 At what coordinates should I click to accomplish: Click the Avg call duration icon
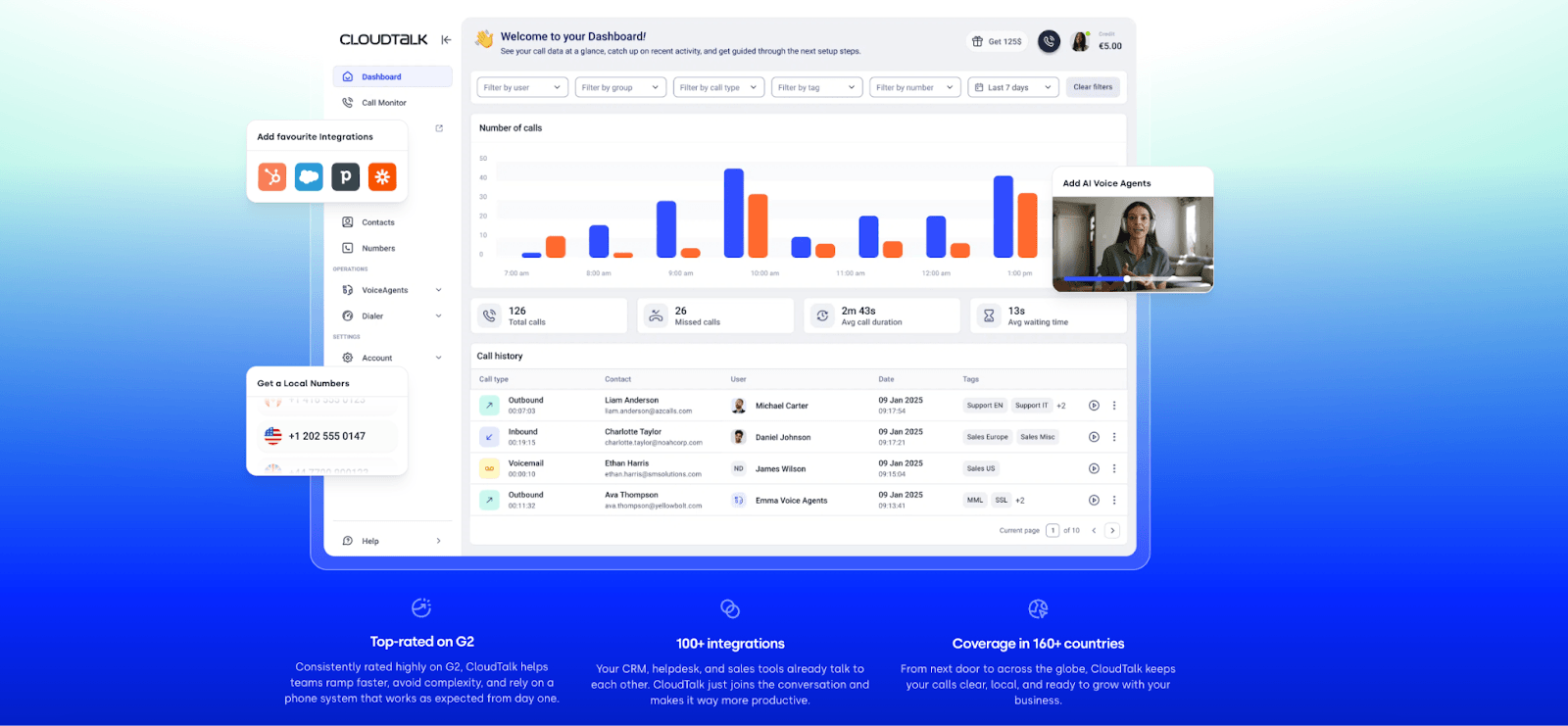(822, 315)
